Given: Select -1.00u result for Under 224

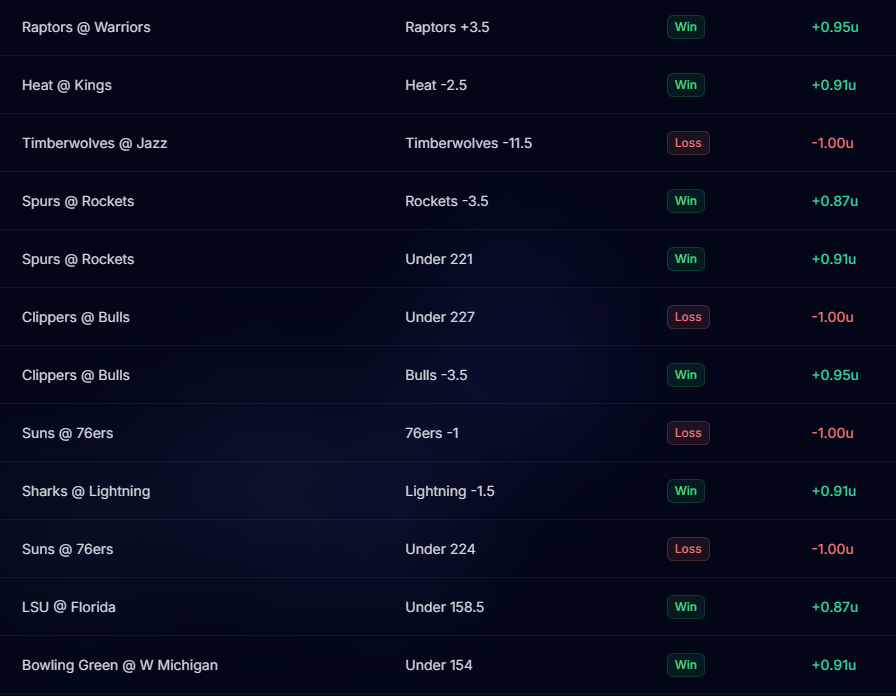Looking at the screenshot, I should [833, 549].
